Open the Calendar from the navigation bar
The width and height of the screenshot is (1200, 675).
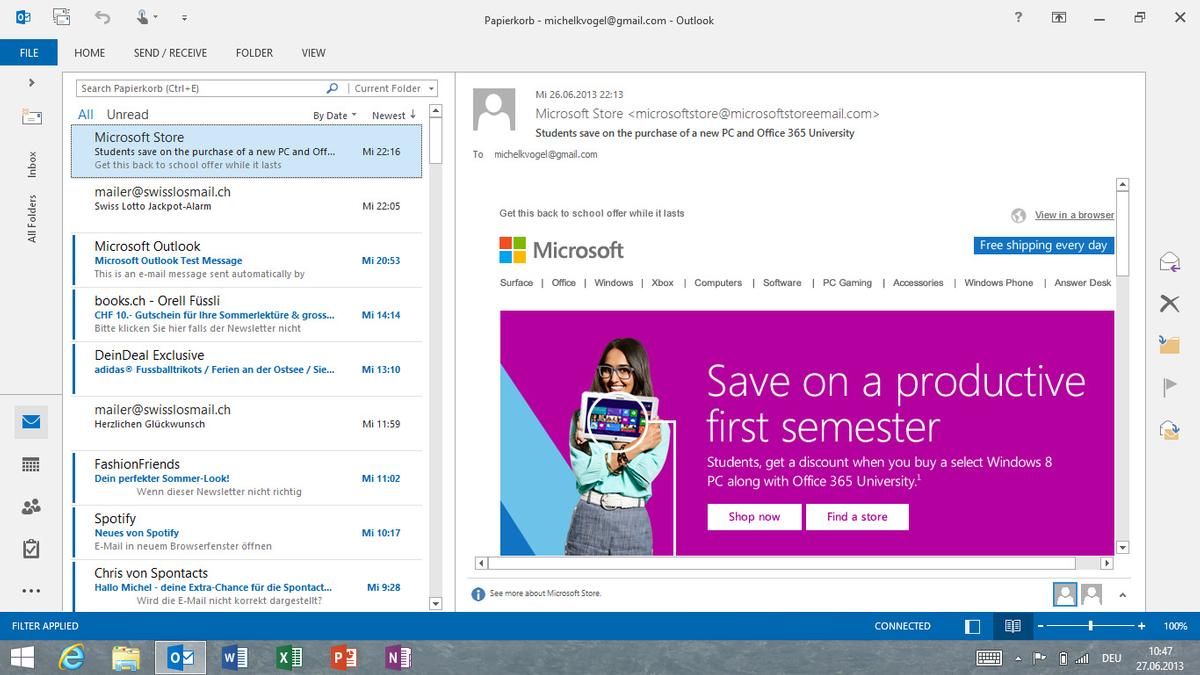click(31, 465)
